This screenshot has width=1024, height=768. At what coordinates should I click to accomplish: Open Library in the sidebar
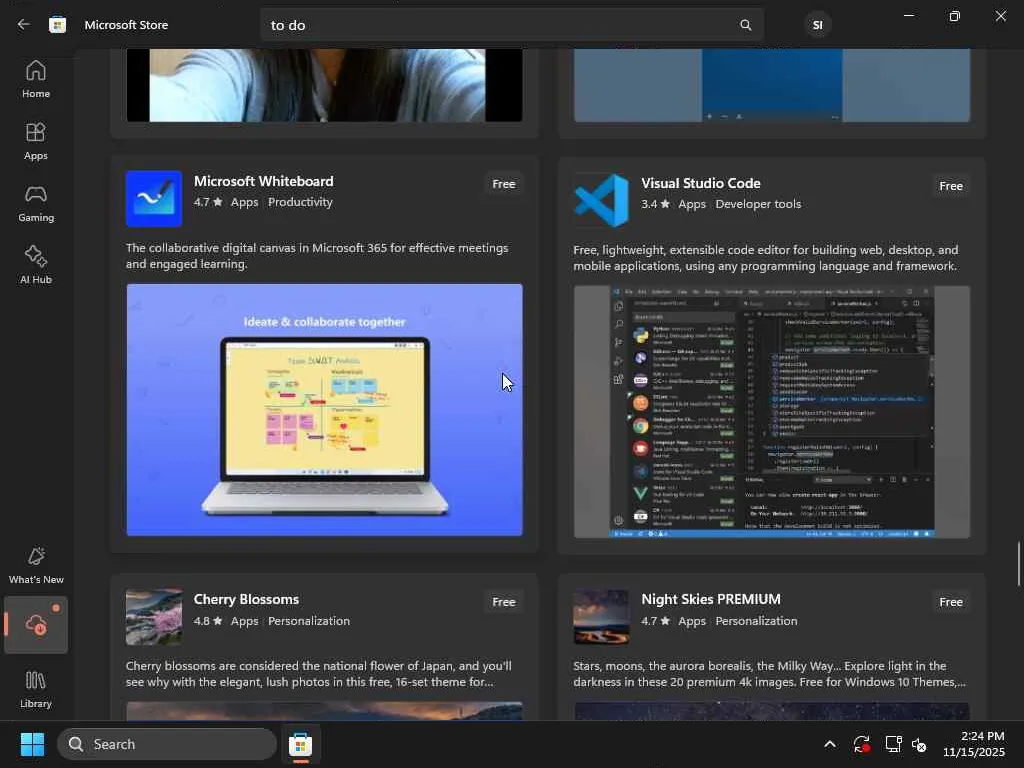(x=36, y=689)
